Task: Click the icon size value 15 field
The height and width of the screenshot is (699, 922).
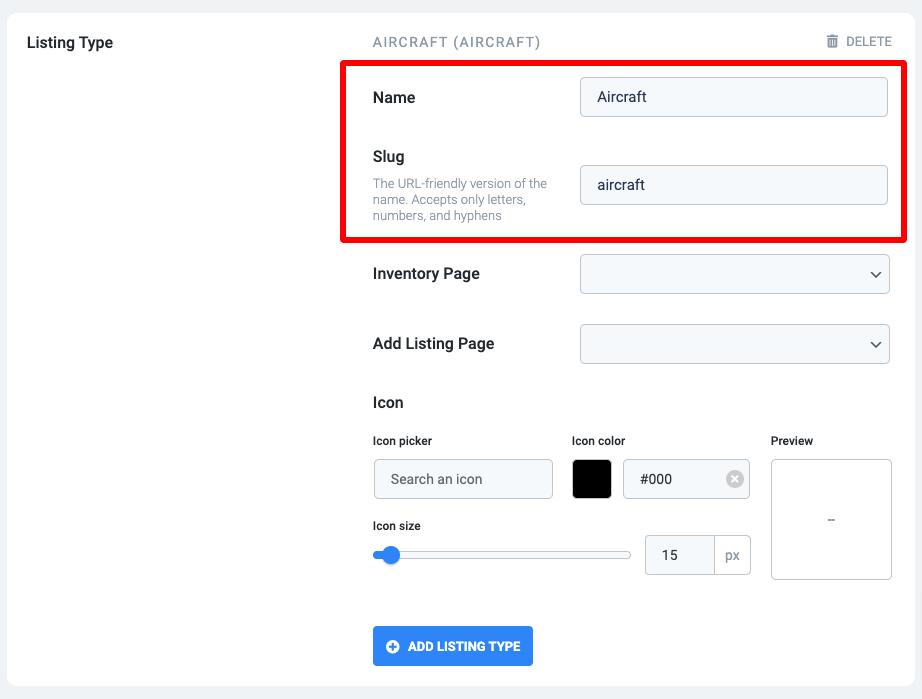Action: coord(680,555)
